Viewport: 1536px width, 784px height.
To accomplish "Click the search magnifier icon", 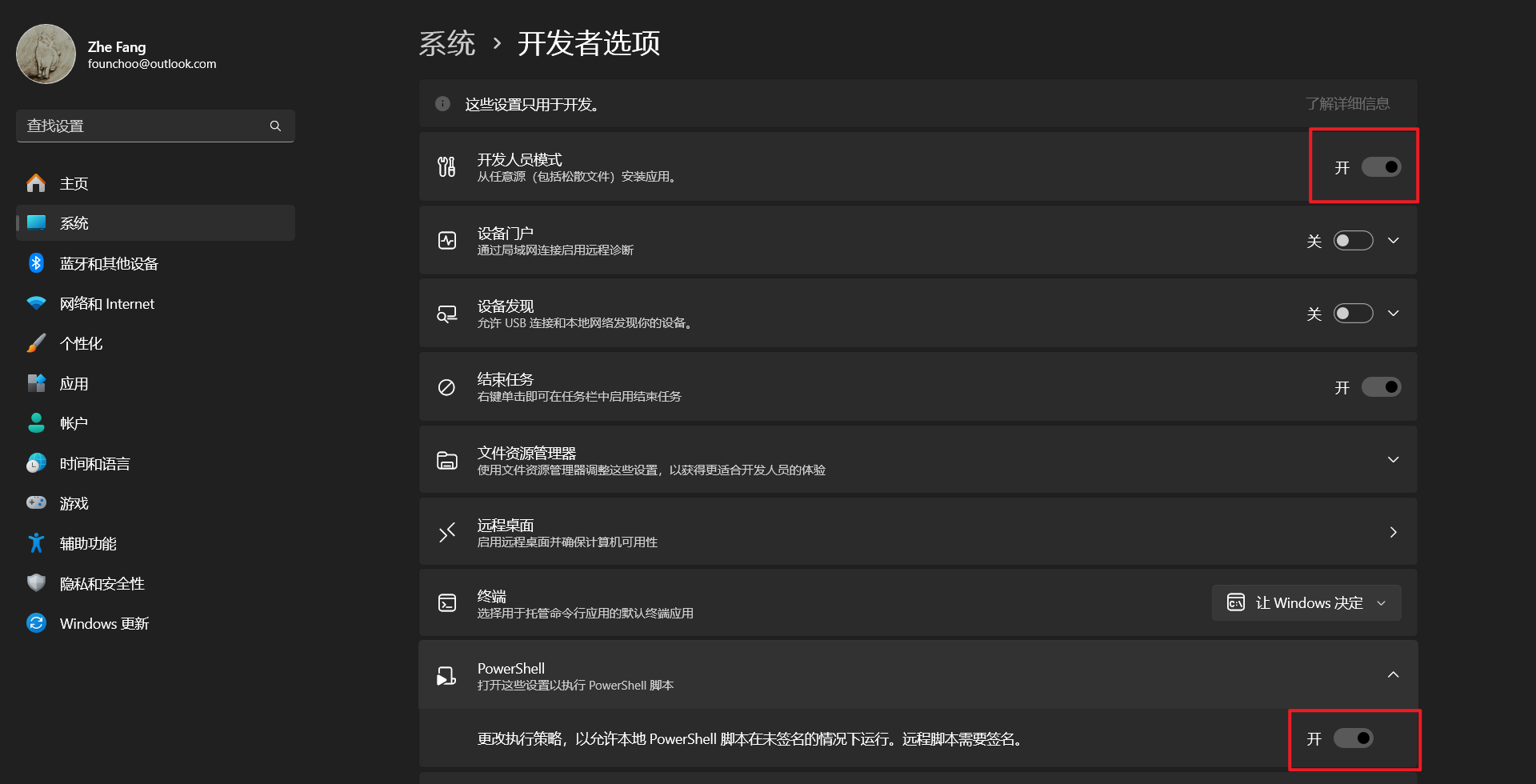I will (x=275, y=126).
